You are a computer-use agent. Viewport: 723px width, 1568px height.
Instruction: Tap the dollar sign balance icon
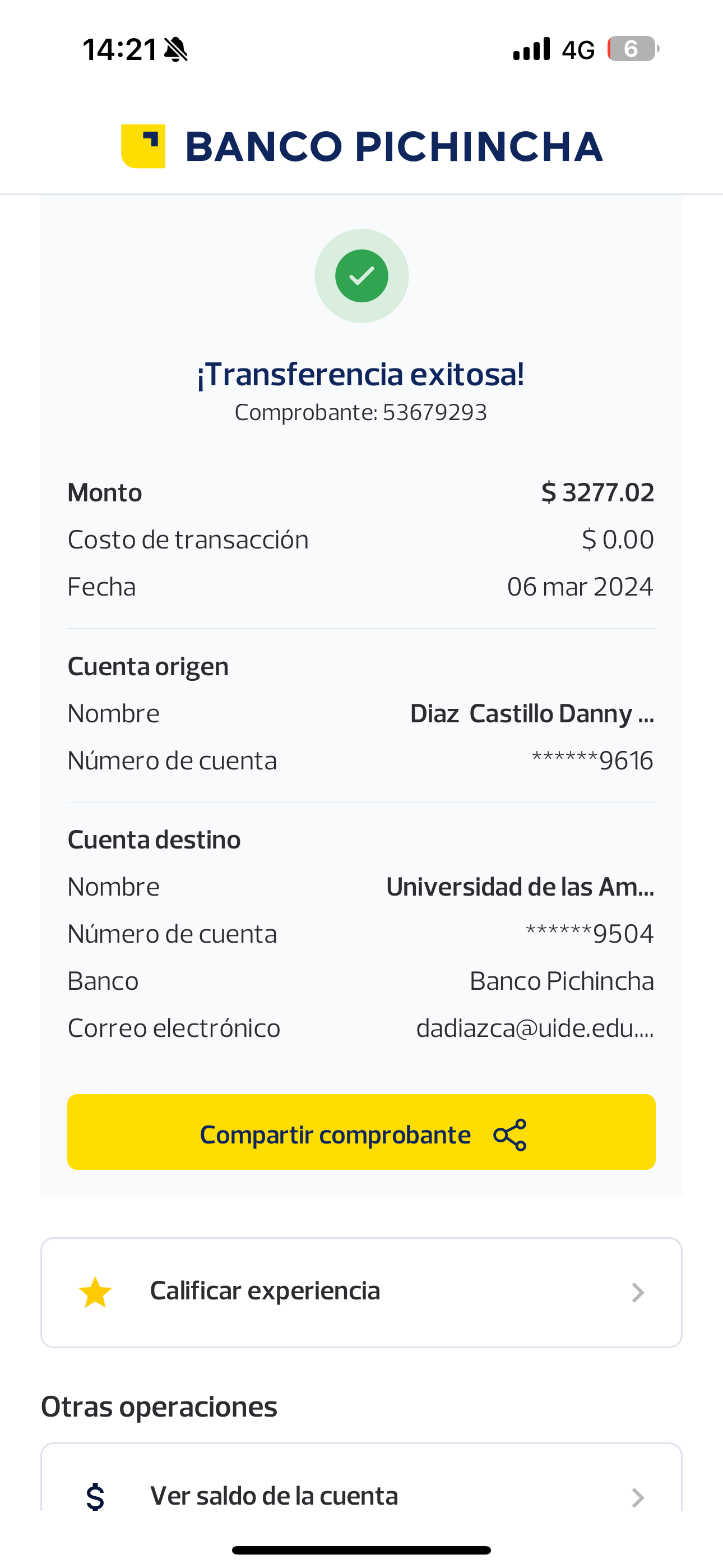point(95,1497)
